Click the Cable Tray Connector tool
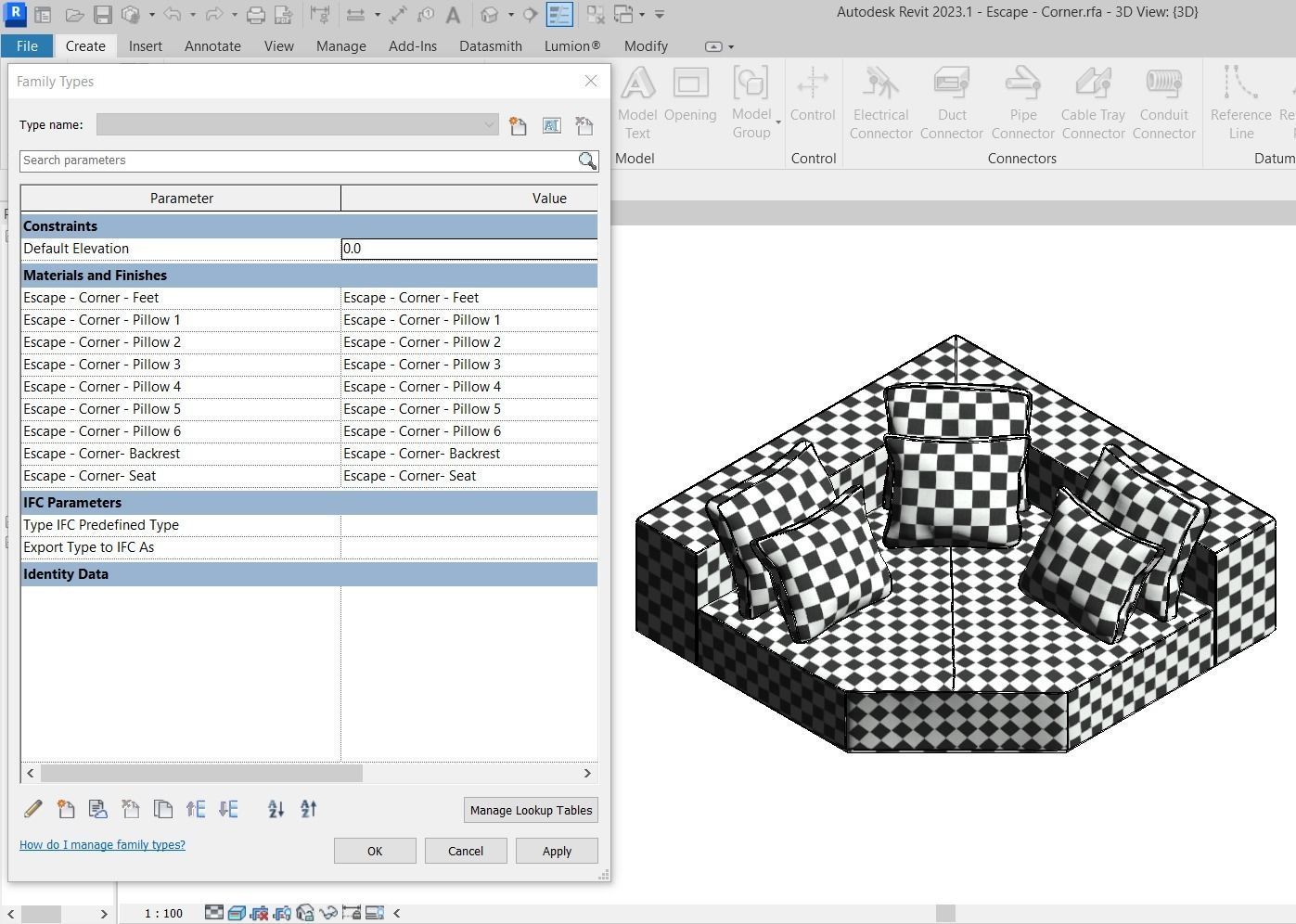 (1094, 103)
